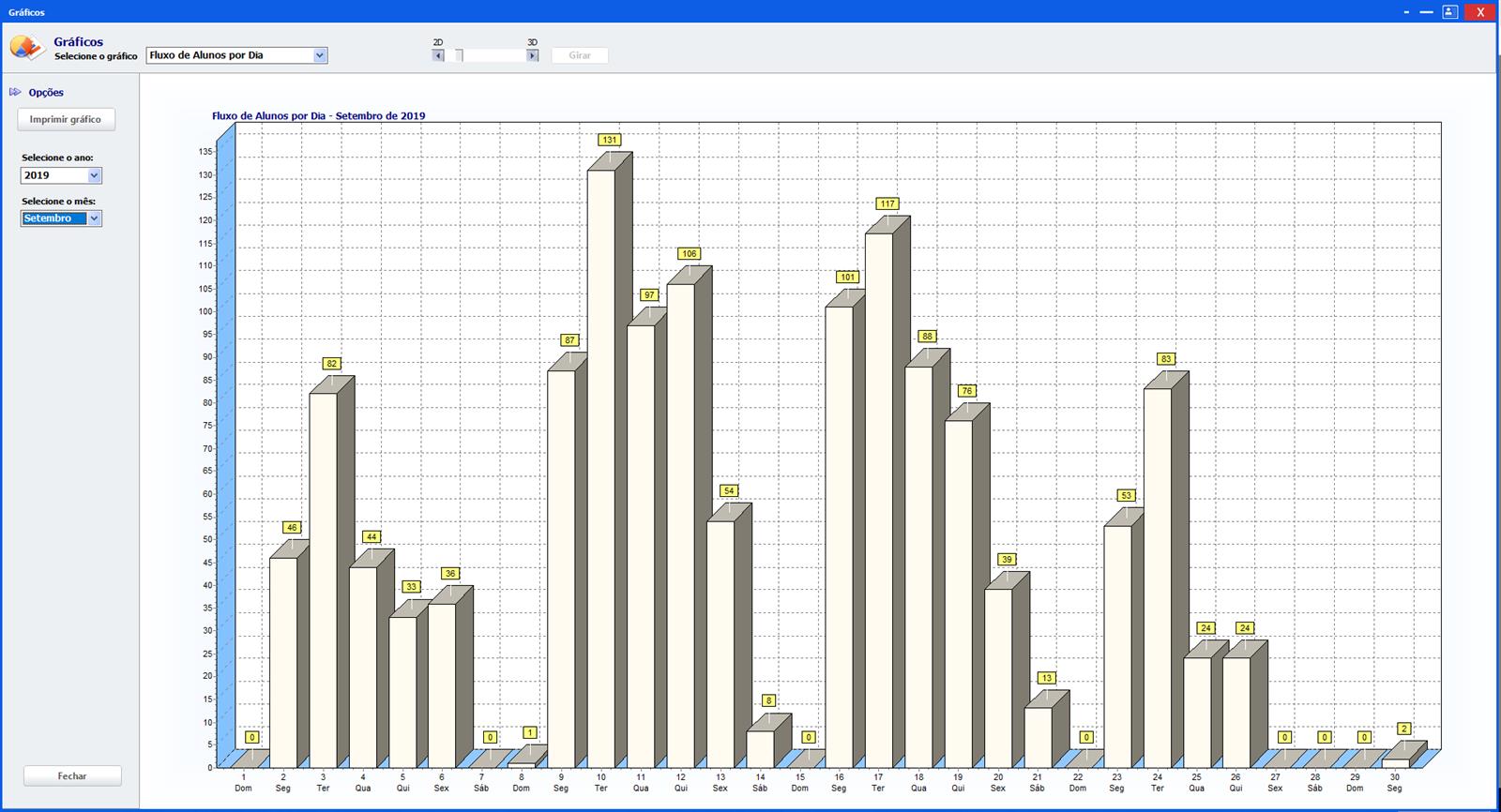Click the y-axis value 50
This screenshot has height=812, width=1501.
[x=207, y=539]
